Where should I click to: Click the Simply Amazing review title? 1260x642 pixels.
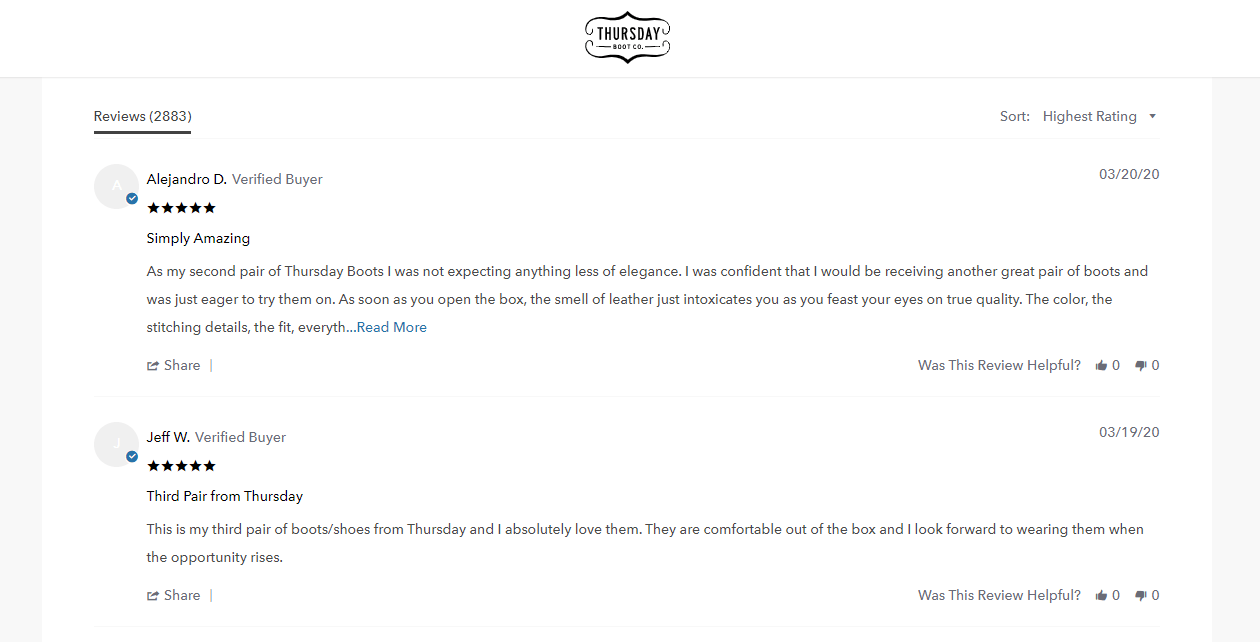pyautogui.click(x=198, y=238)
